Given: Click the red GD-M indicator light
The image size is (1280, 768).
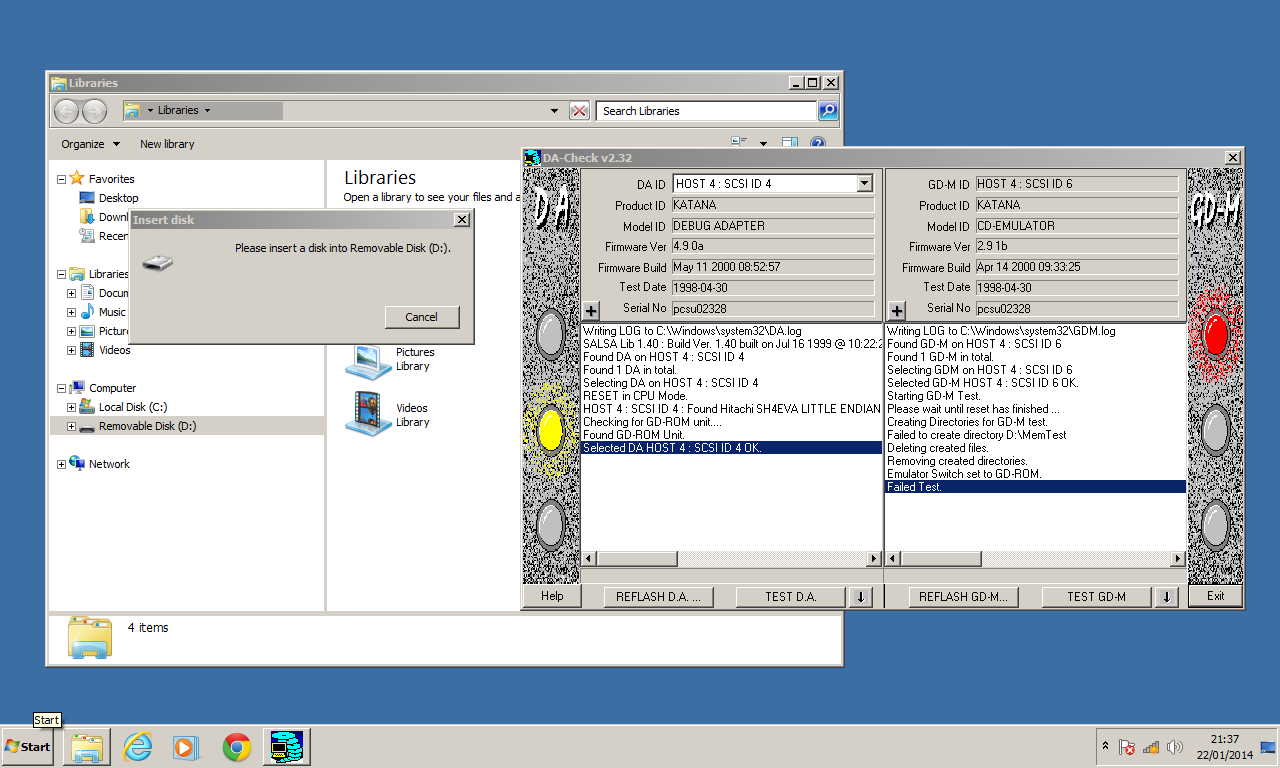Looking at the screenshot, I should pyautogui.click(x=1215, y=335).
